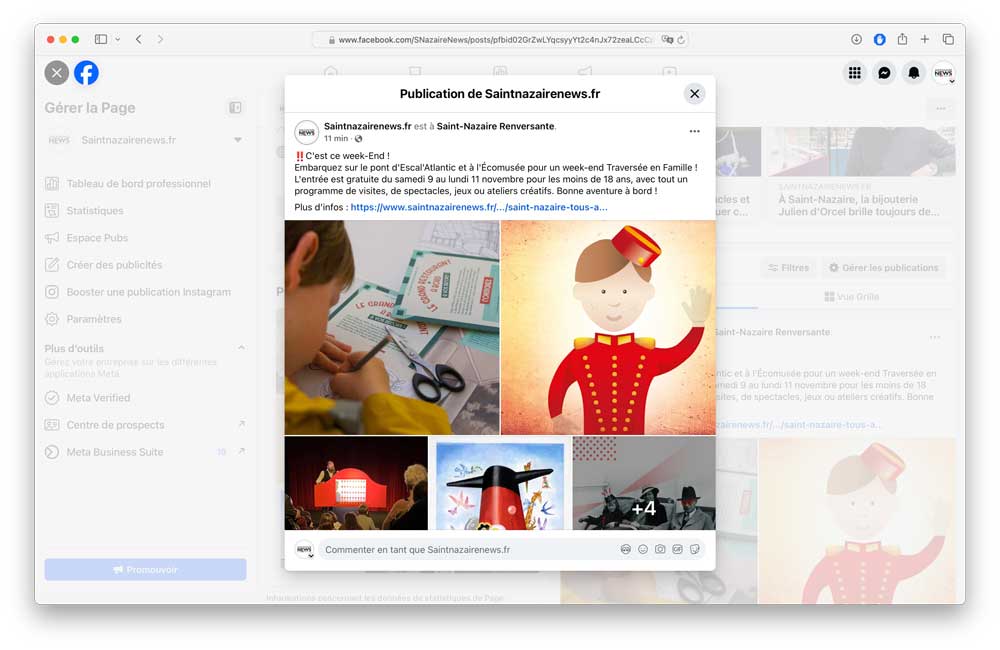The width and height of the screenshot is (1000, 650).
Task: Open the apps grid menu
Action: pyautogui.click(x=855, y=73)
